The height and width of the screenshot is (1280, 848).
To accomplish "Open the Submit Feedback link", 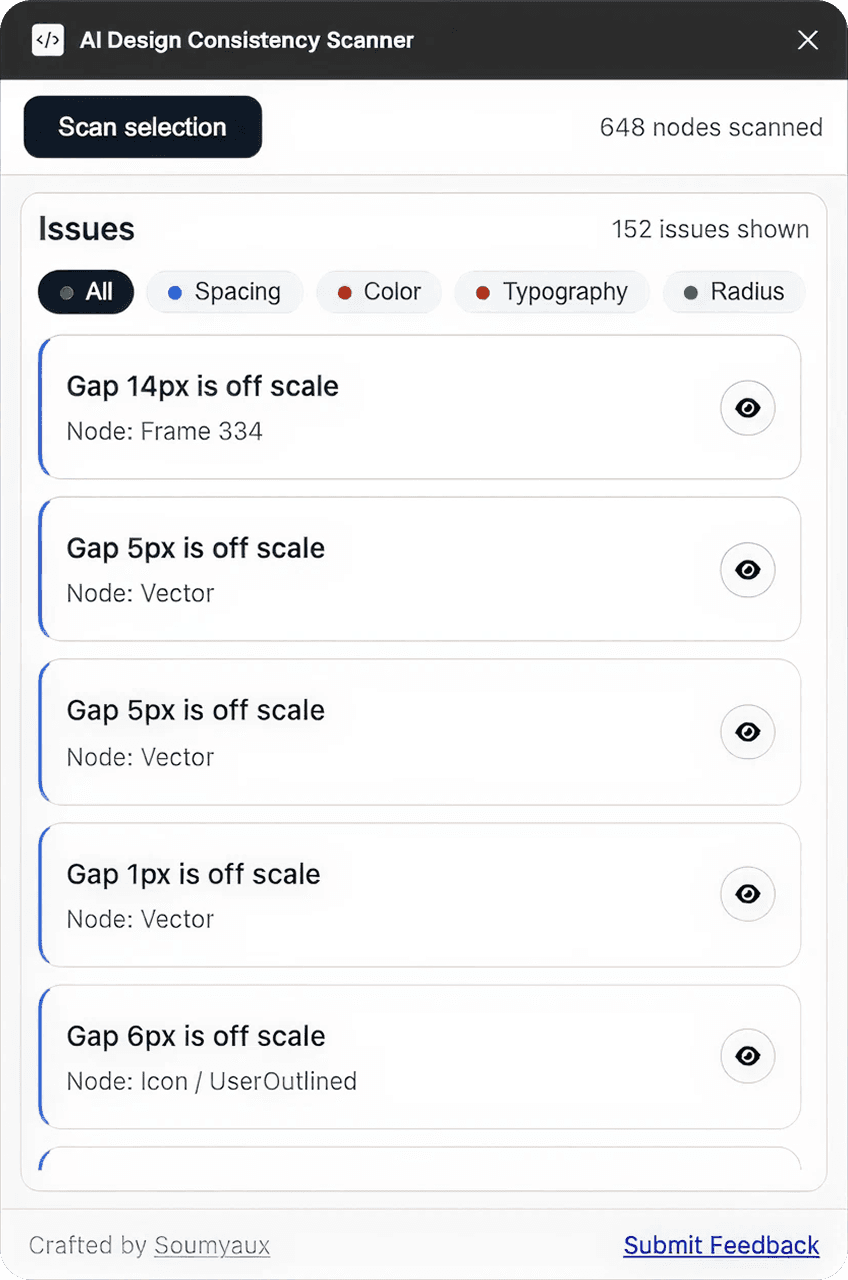I will 721,1245.
